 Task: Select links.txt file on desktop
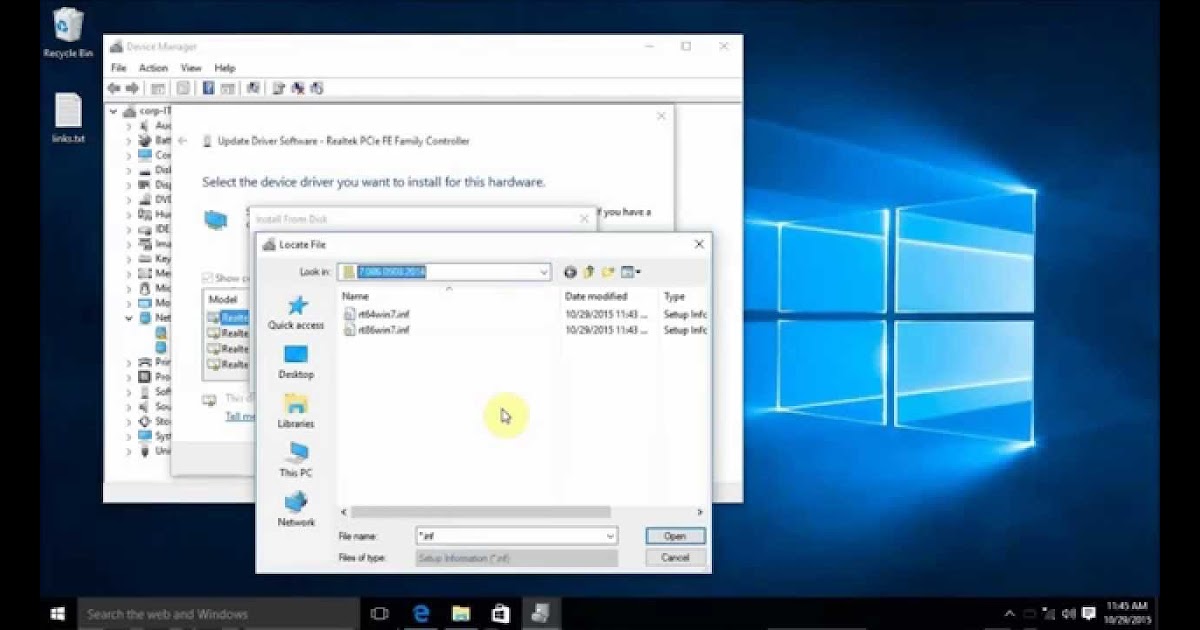tap(68, 118)
